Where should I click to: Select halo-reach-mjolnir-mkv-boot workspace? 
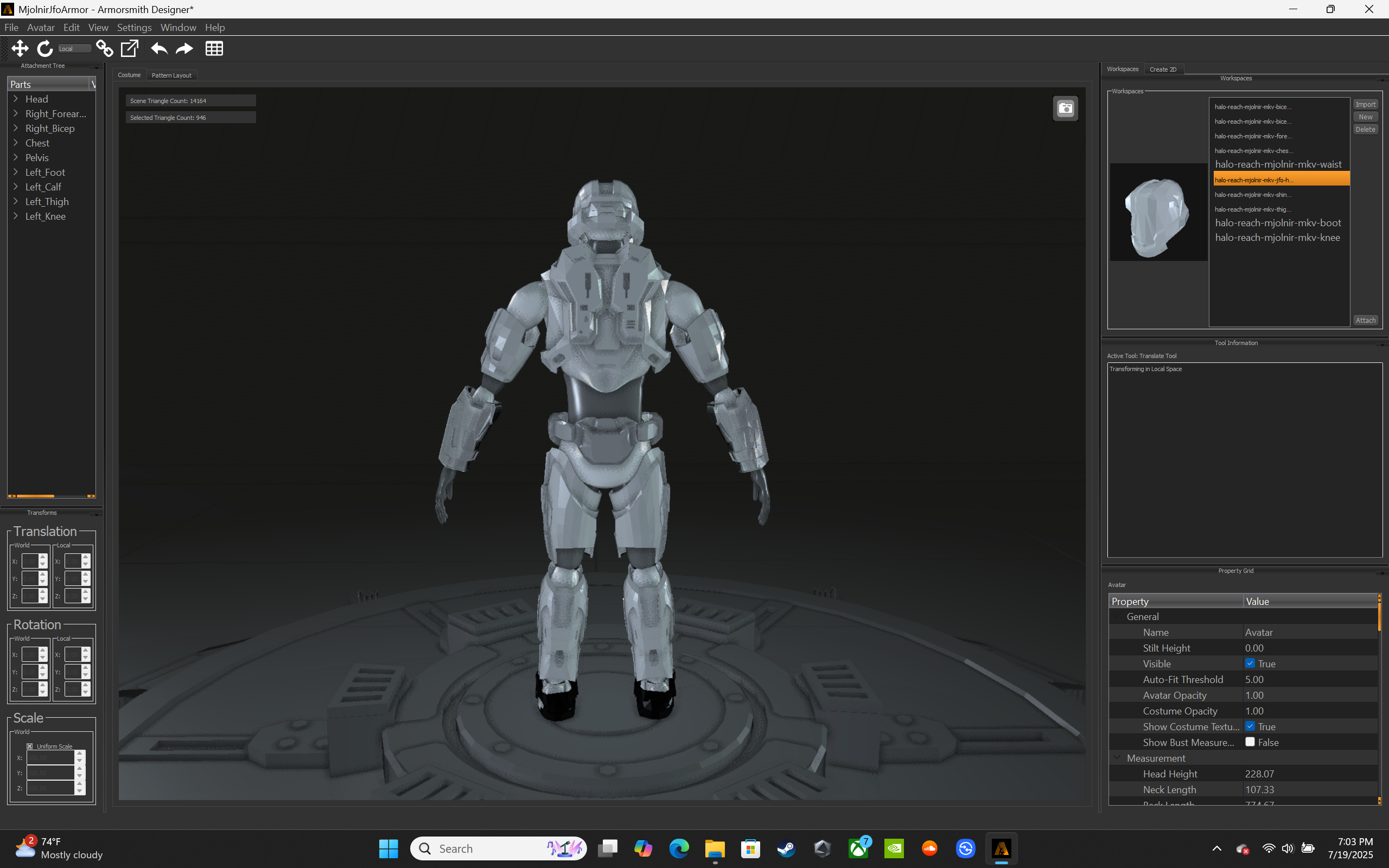click(1278, 223)
